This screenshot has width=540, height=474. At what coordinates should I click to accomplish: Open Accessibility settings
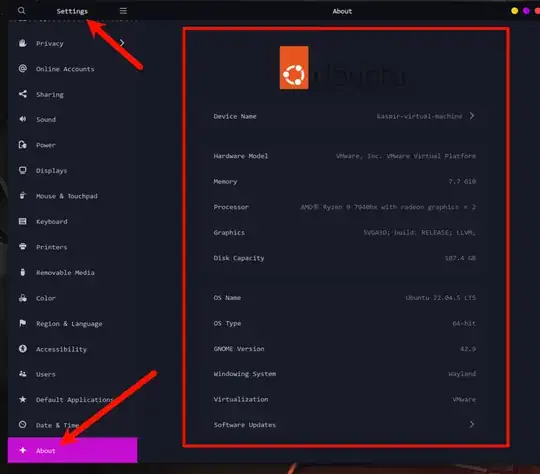tap(72, 349)
